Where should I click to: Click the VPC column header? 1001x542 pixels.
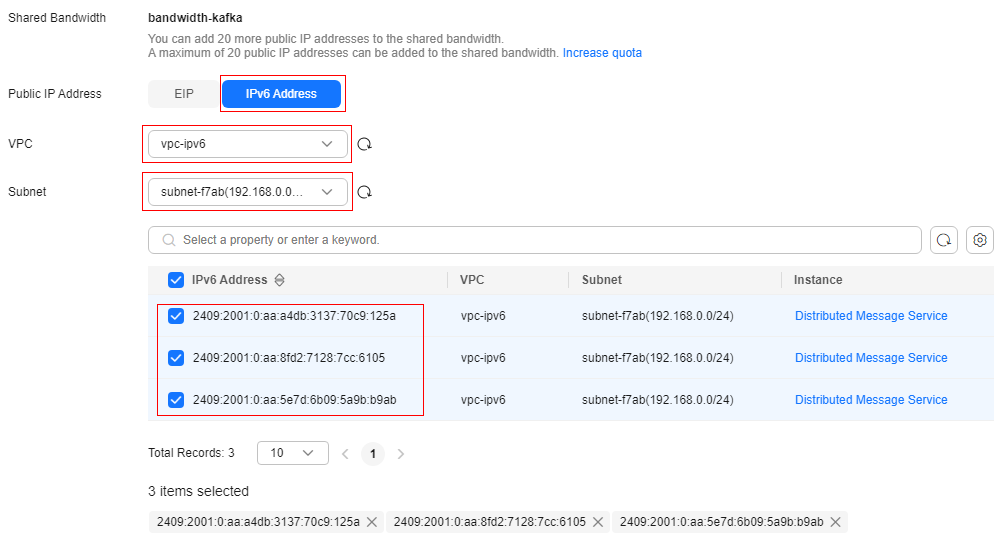point(472,280)
